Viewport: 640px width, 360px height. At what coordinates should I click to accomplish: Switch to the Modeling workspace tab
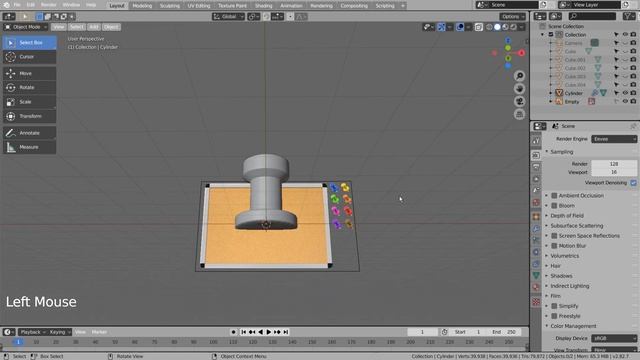[x=142, y=6]
